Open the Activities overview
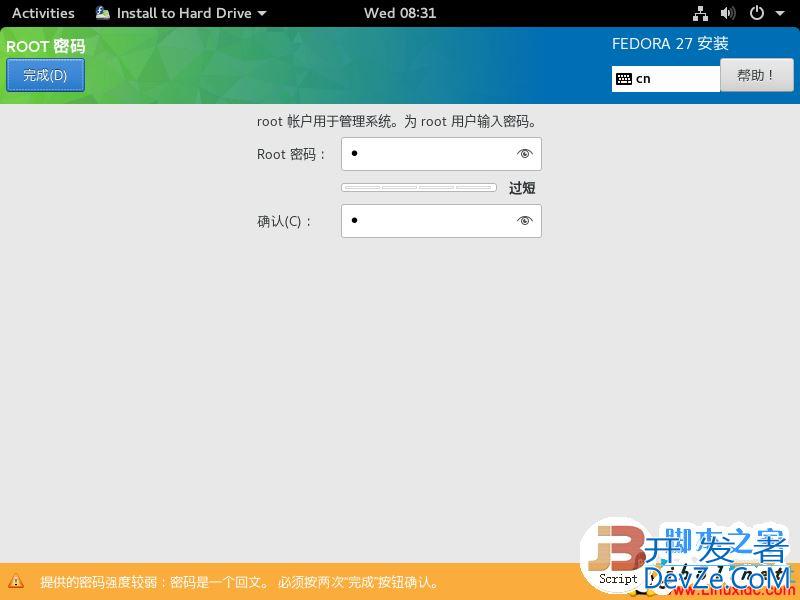This screenshot has width=800, height=600. pos(43,13)
